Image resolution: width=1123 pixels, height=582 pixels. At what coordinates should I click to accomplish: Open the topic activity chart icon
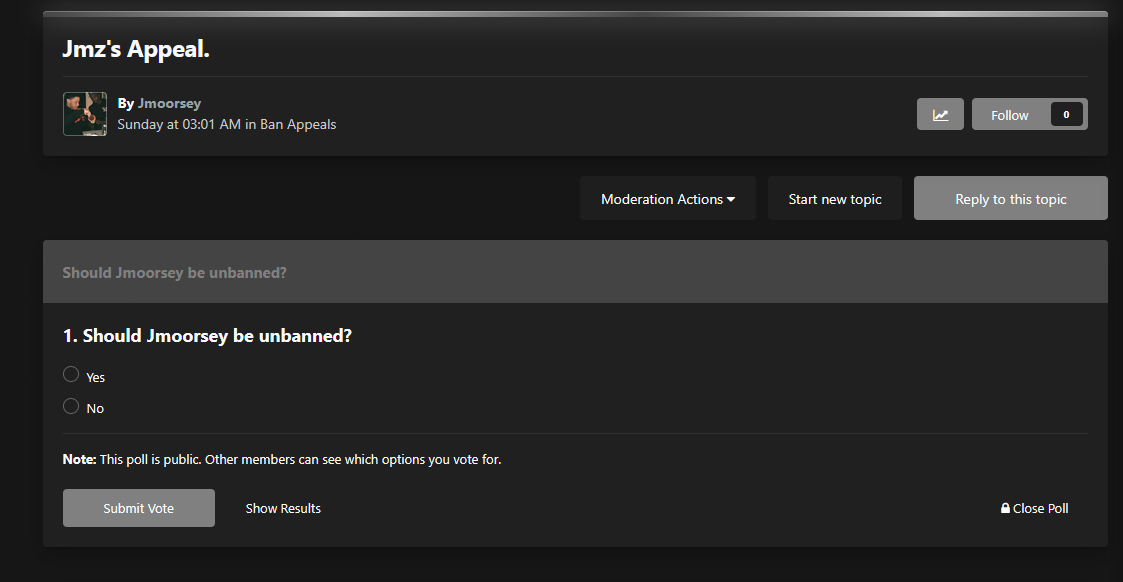[940, 115]
